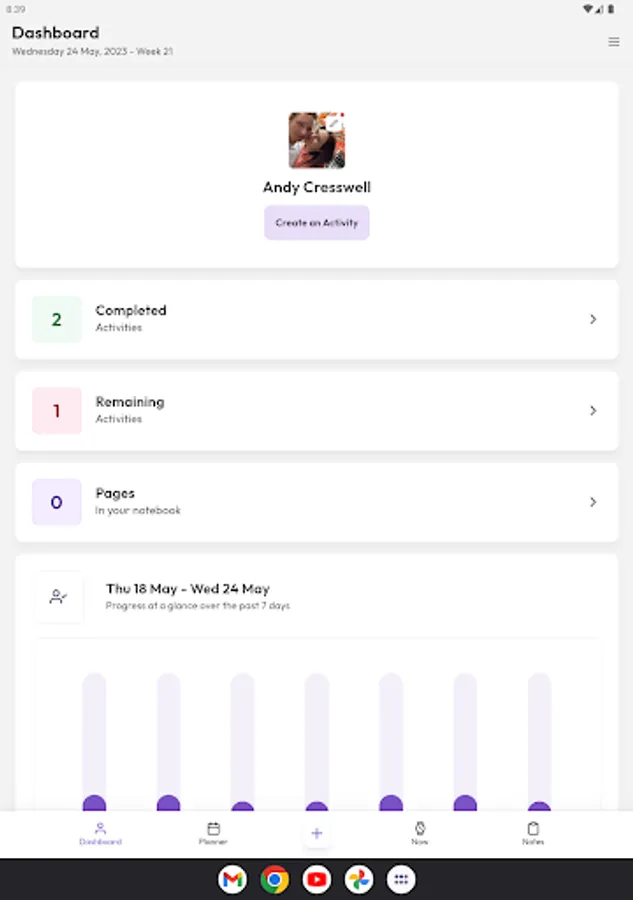Click the Andy Cresswell profile photo
Viewport: 633px width, 900px height.
click(317, 140)
